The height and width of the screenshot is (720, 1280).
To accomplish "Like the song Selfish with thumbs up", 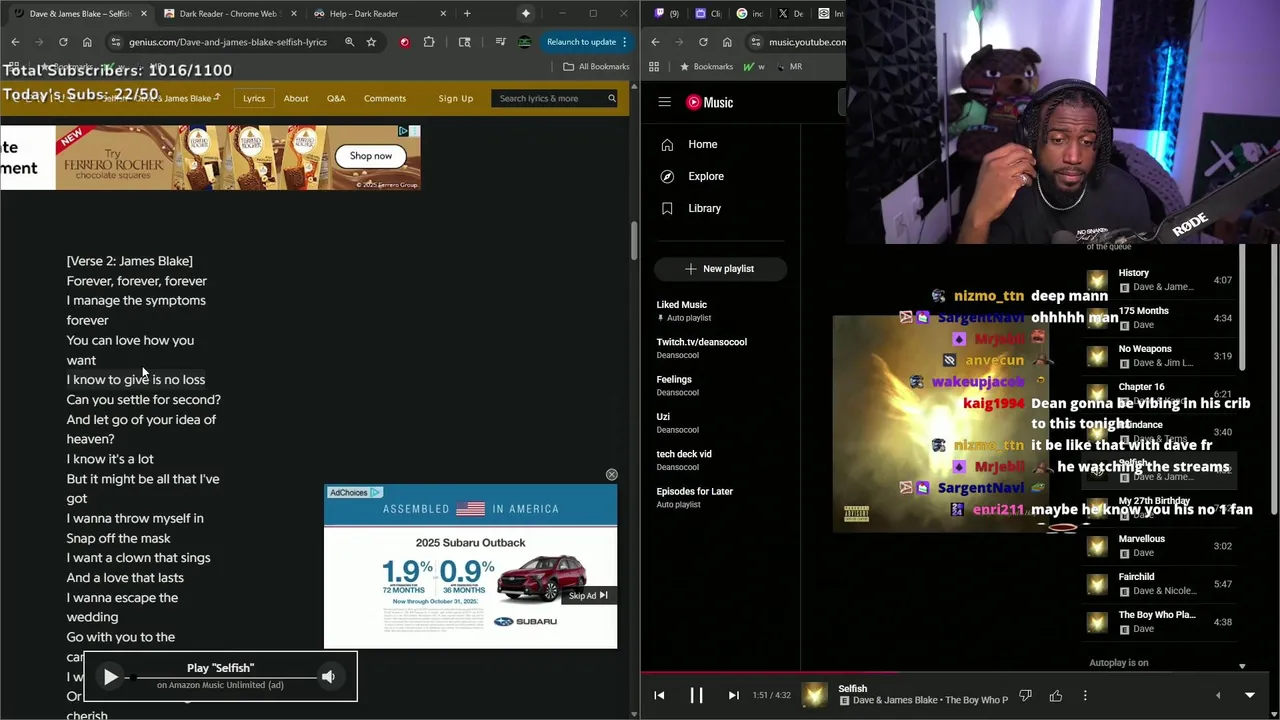I will coord(1055,695).
